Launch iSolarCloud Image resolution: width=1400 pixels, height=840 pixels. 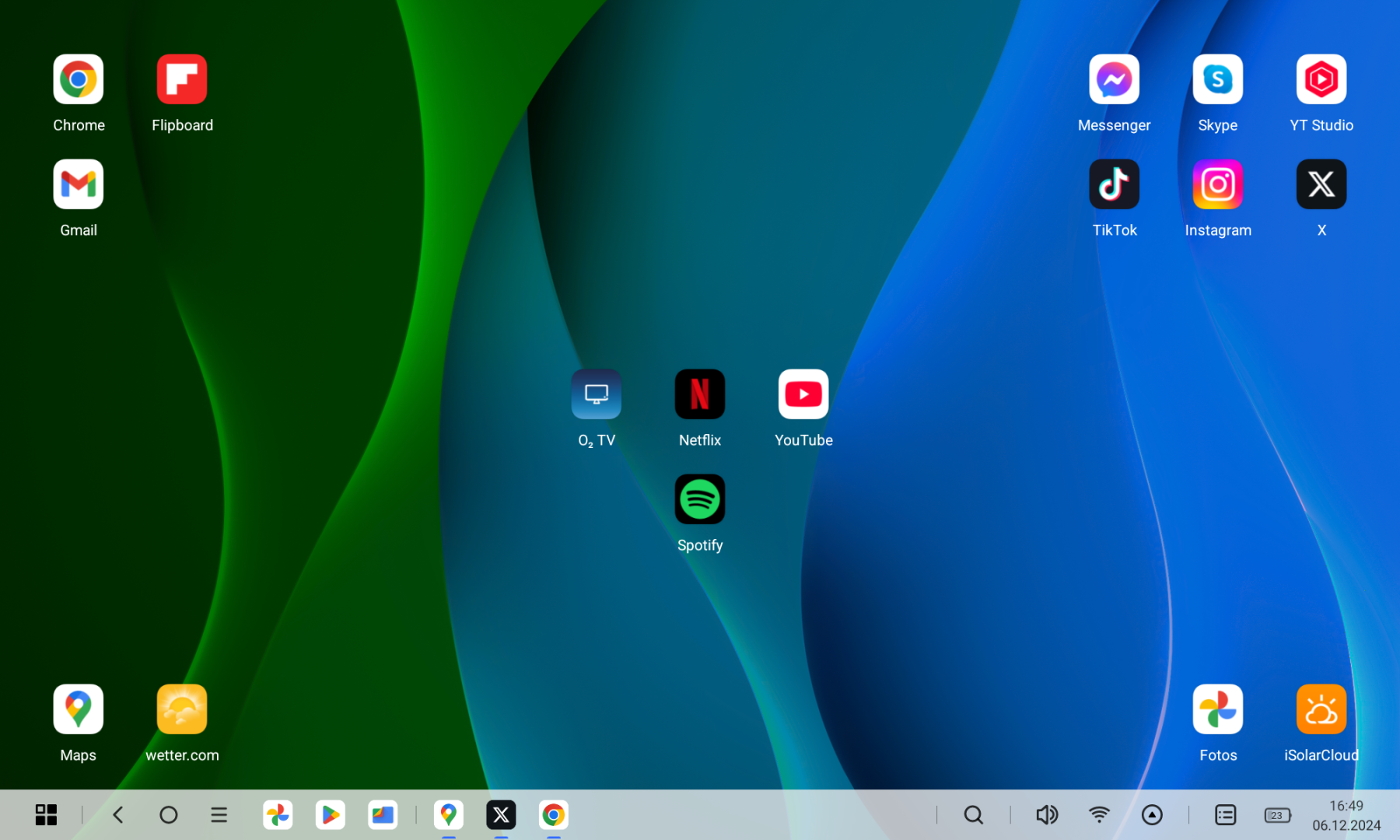tap(1321, 709)
